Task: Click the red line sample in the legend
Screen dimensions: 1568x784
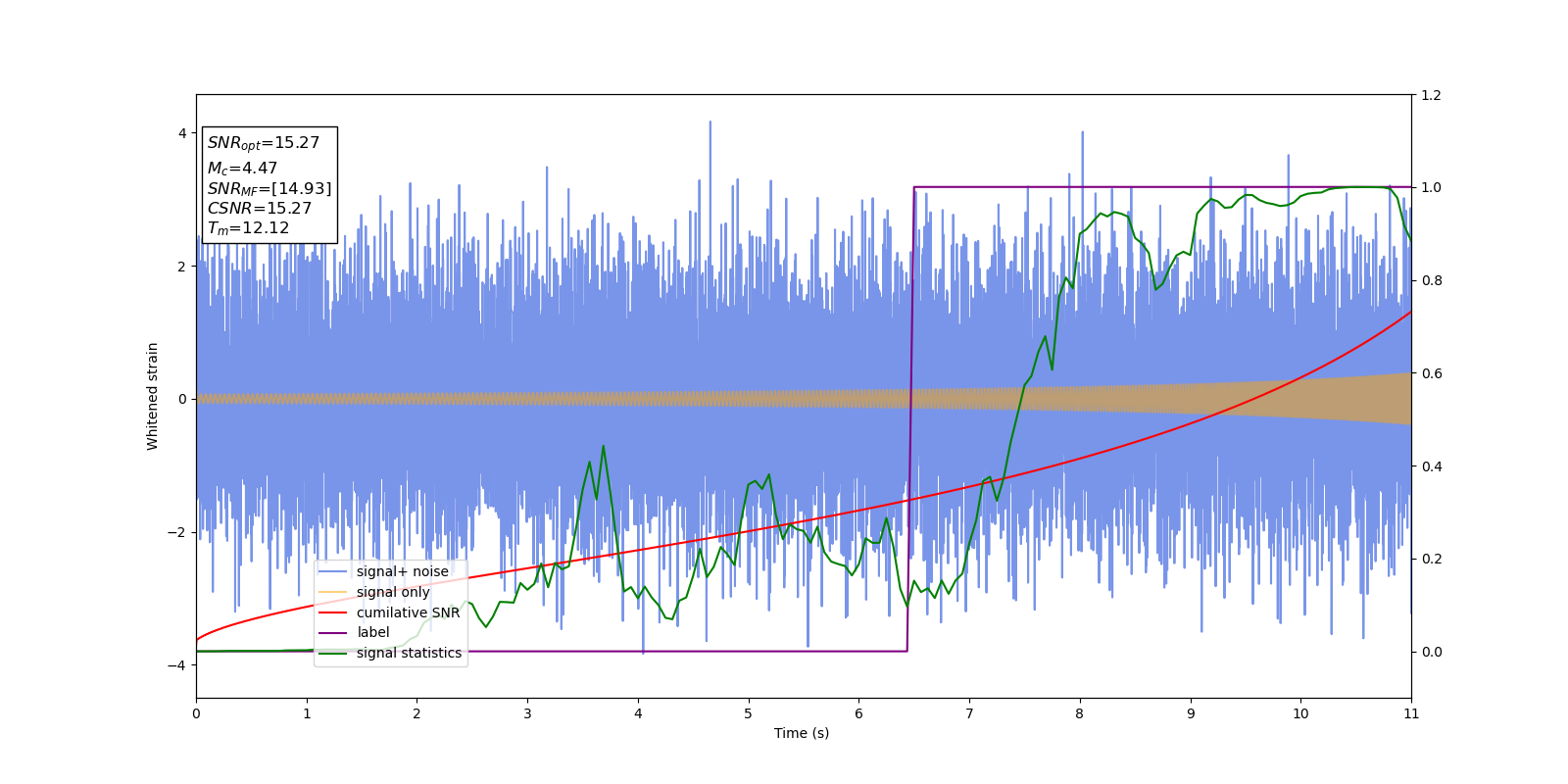Action: point(333,612)
